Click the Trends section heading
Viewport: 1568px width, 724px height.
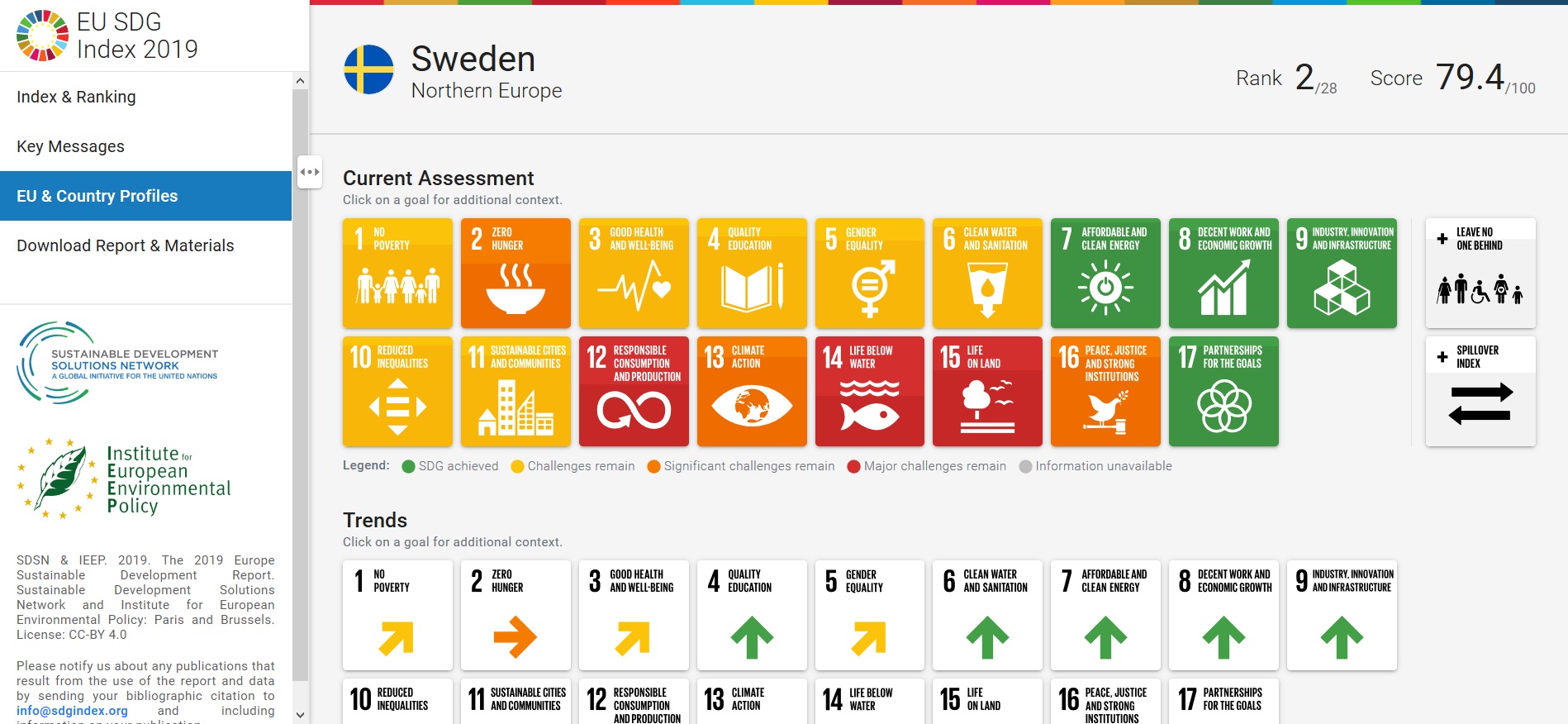point(375,520)
